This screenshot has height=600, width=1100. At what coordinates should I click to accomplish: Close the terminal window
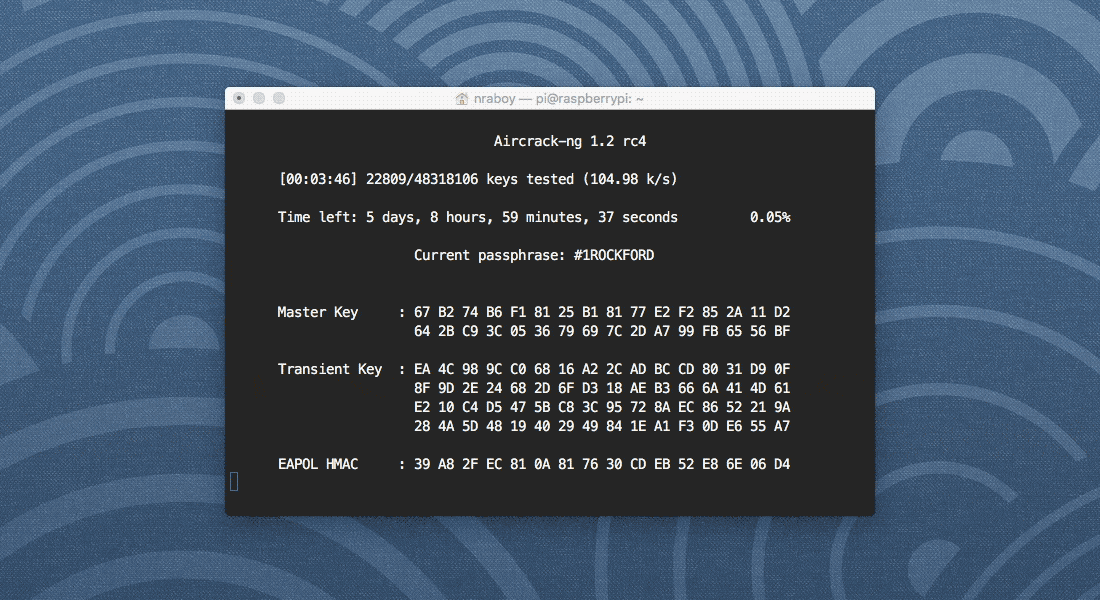(x=239, y=99)
